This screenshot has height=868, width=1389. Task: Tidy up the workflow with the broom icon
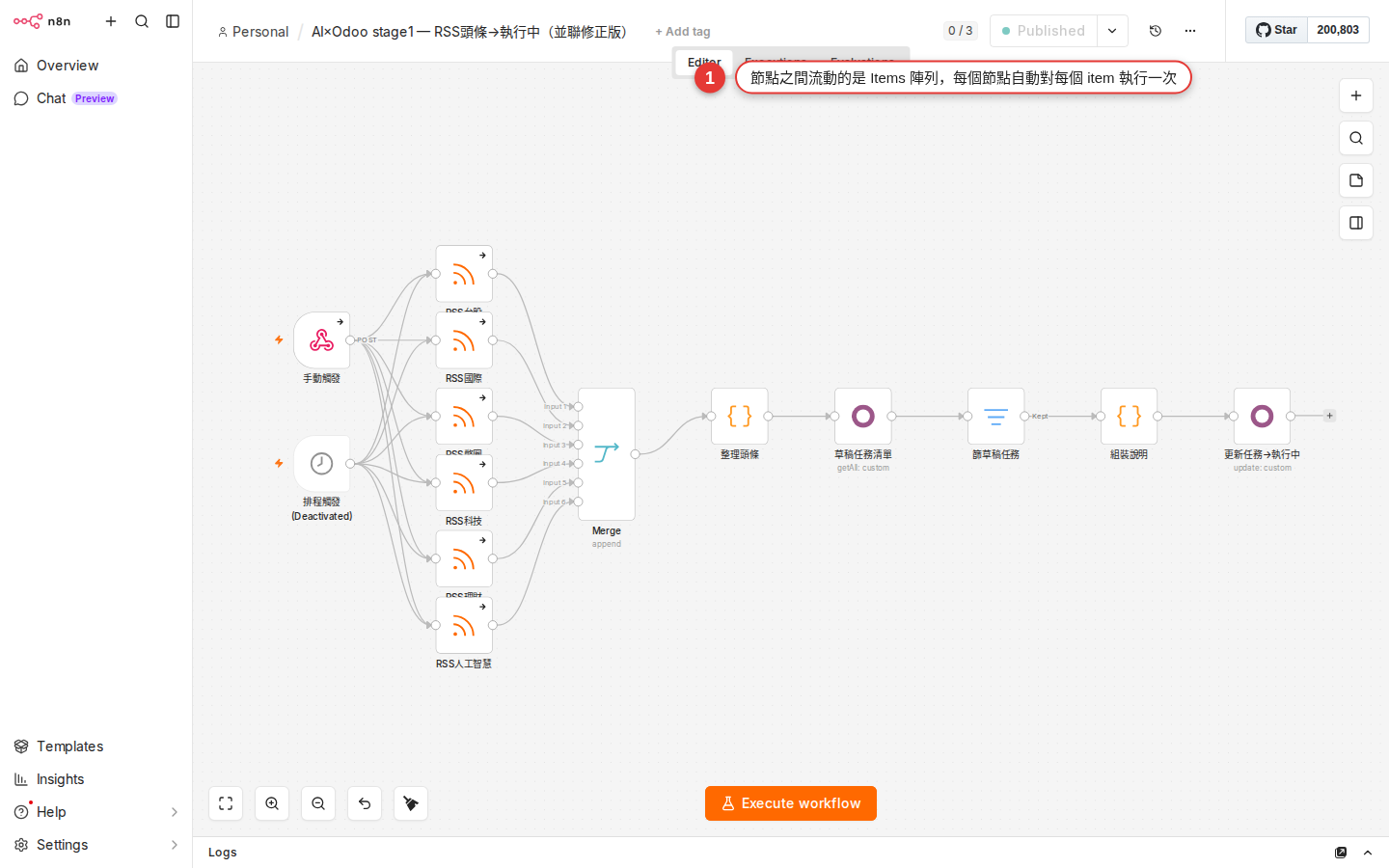tap(411, 803)
